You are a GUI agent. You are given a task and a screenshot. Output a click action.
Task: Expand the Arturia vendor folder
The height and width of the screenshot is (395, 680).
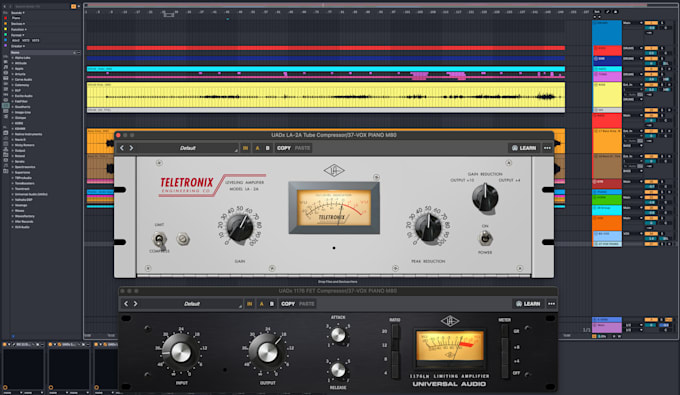pos(12,74)
